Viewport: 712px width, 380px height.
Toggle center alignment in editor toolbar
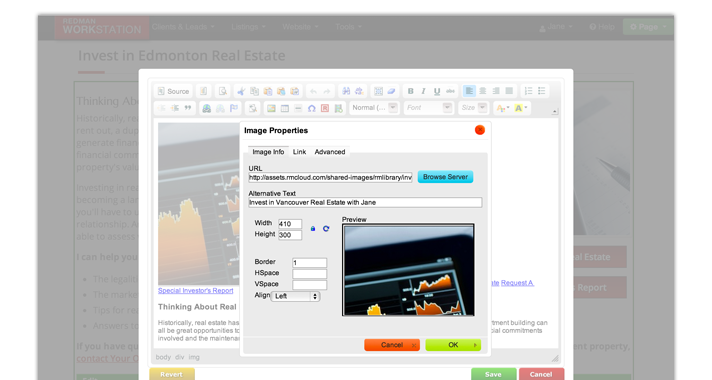click(483, 91)
